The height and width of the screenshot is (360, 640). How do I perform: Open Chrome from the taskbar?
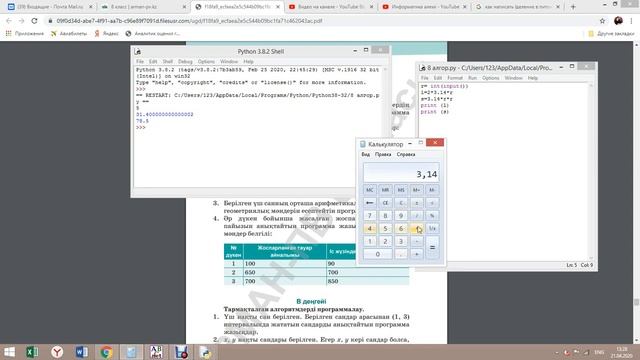(x=106, y=352)
